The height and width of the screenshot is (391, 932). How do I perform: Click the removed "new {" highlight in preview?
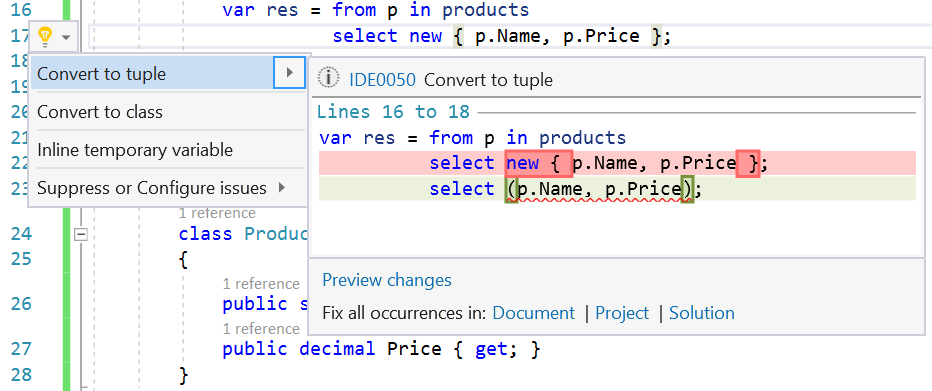point(539,163)
